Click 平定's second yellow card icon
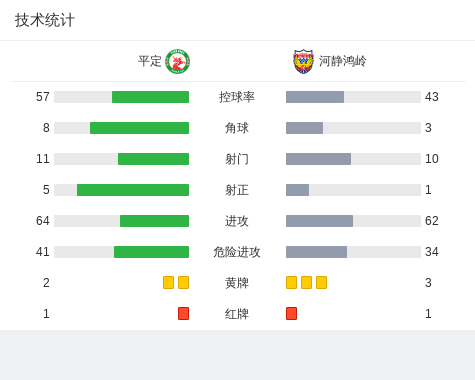Screen dimensions: 475x380 (x=183, y=283)
